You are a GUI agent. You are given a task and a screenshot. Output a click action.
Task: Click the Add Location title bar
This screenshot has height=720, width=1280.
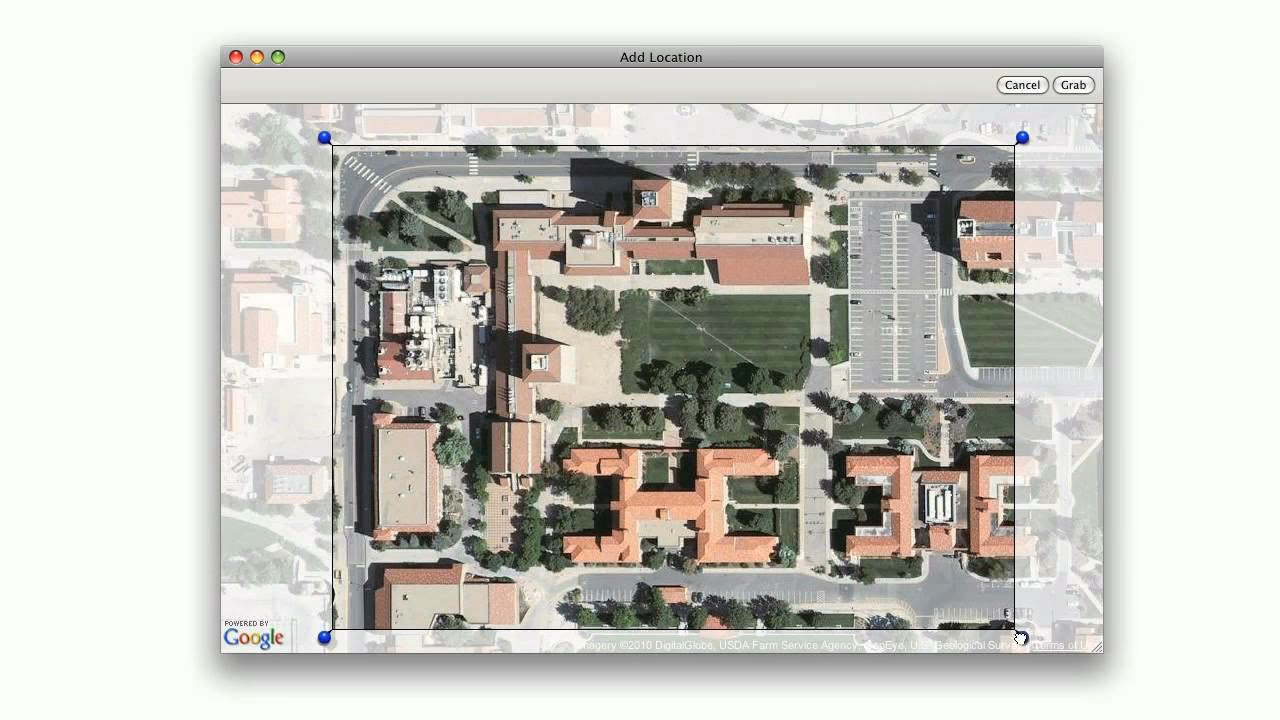(x=660, y=57)
